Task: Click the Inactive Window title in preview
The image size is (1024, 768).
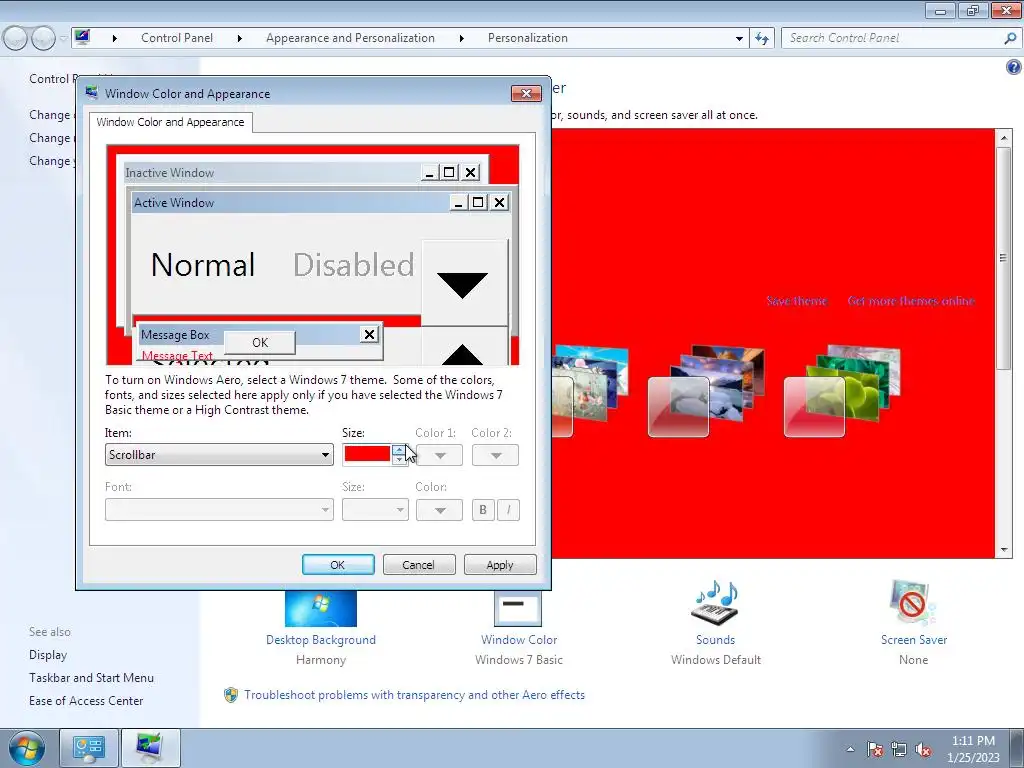Action: (x=170, y=172)
